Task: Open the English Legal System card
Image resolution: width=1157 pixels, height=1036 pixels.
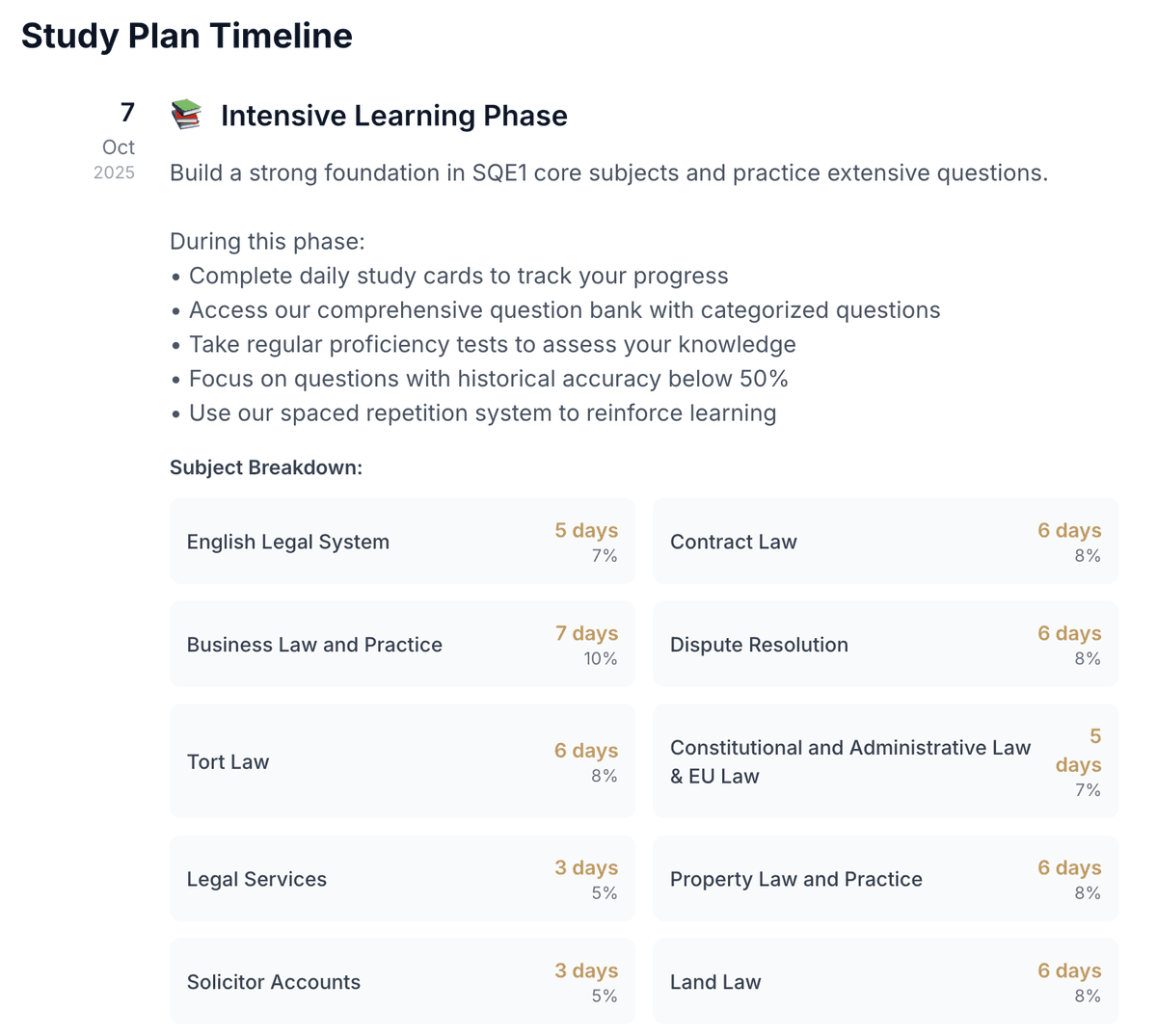Action: coord(402,542)
